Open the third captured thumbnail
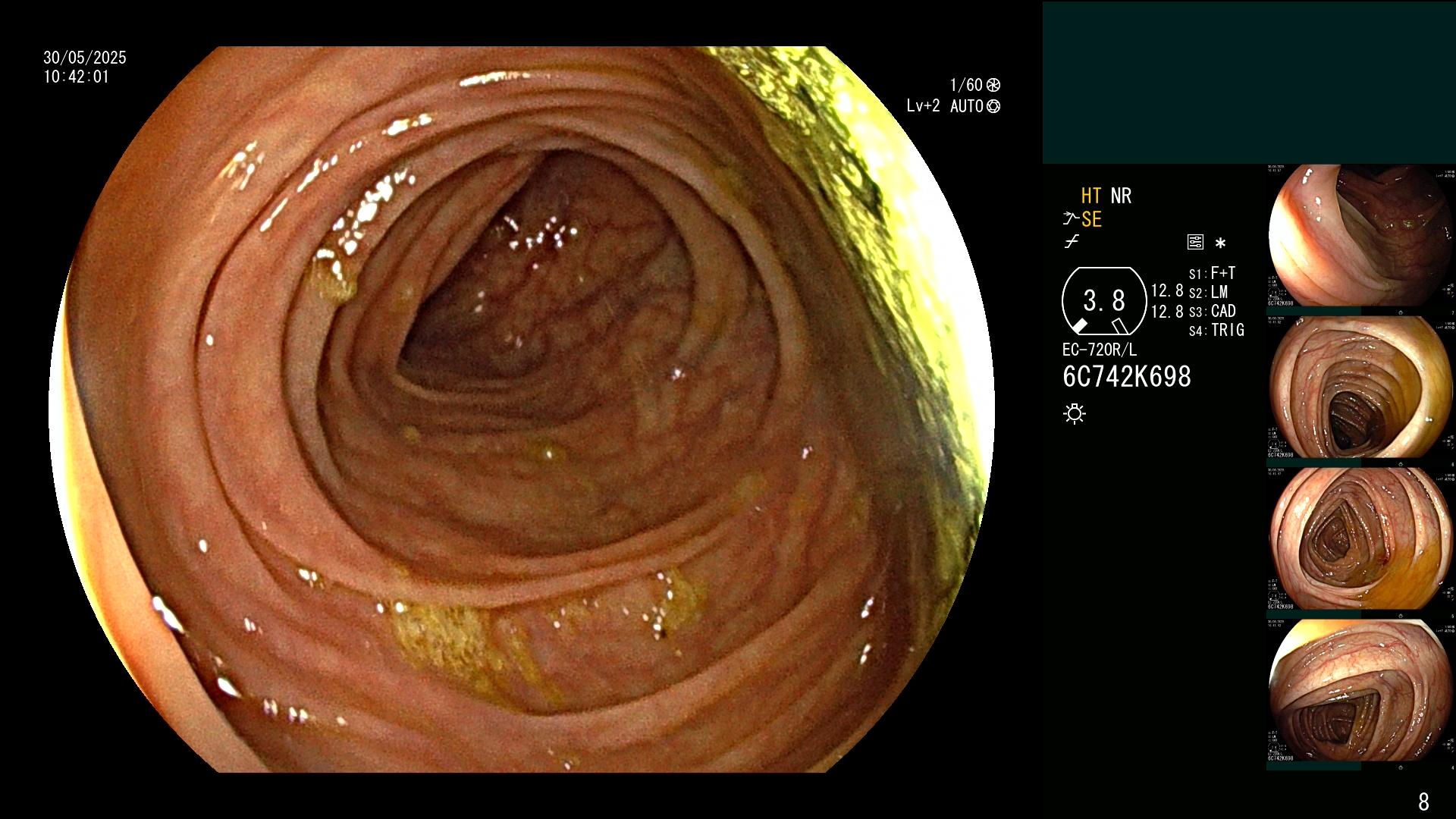This screenshot has height=819, width=1456. pyautogui.click(x=1361, y=539)
